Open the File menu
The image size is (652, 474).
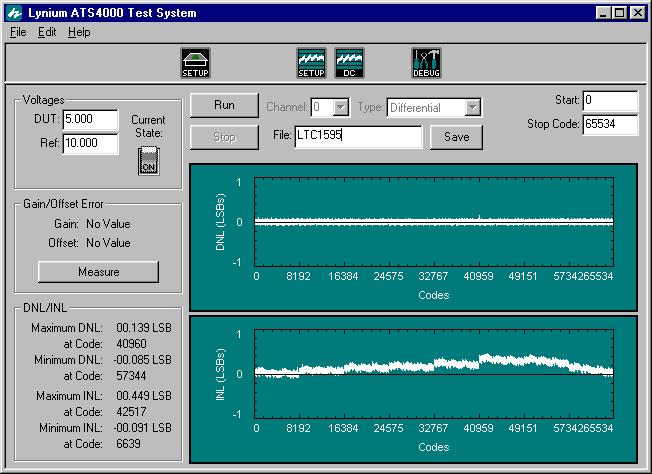tap(18, 32)
